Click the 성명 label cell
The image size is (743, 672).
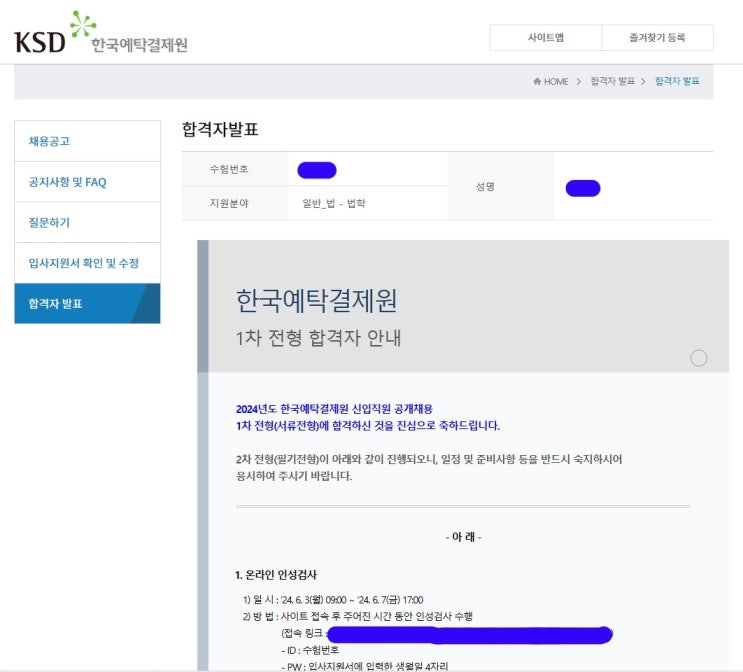coord(500,186)
